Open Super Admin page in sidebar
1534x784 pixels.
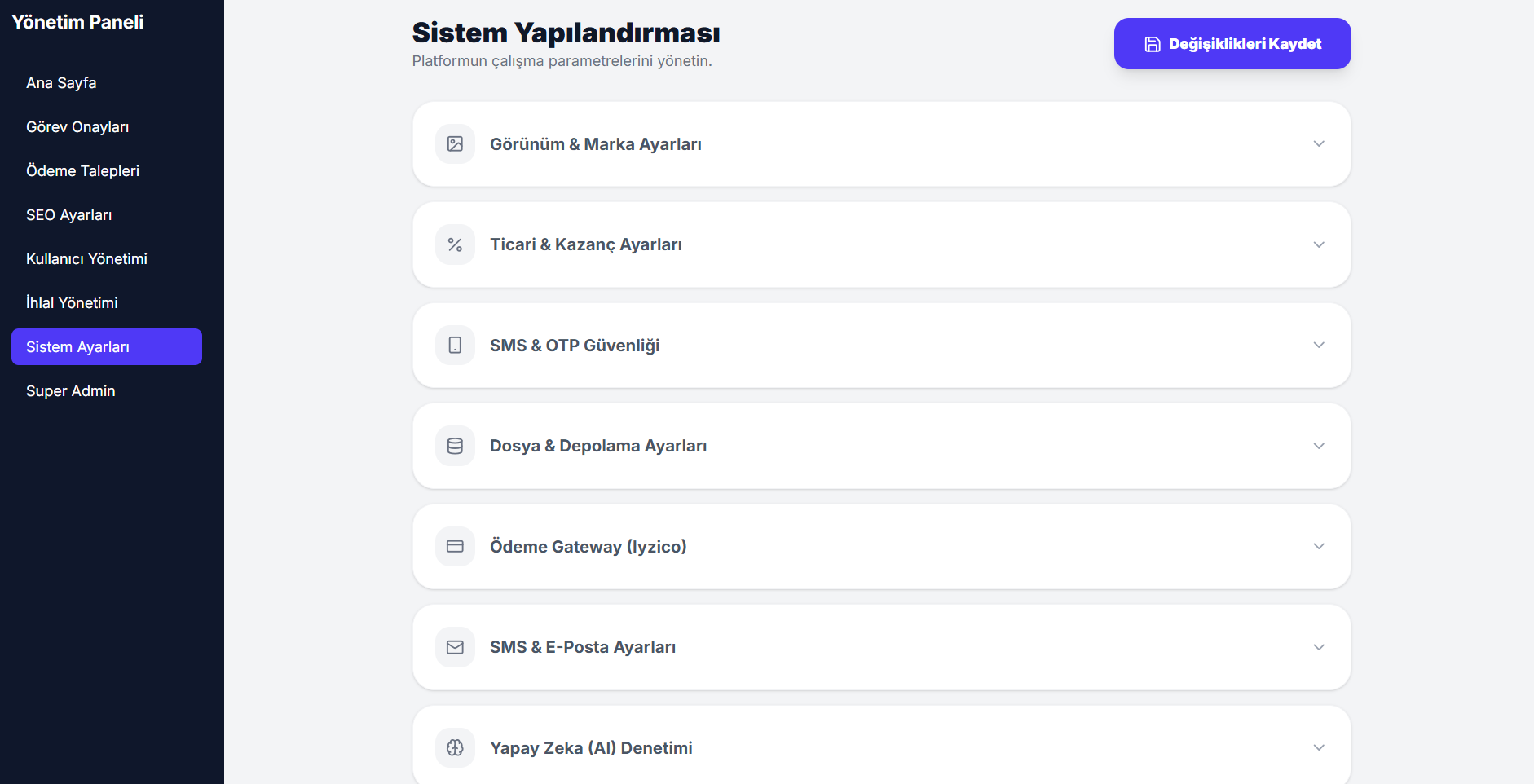point(71,391)
